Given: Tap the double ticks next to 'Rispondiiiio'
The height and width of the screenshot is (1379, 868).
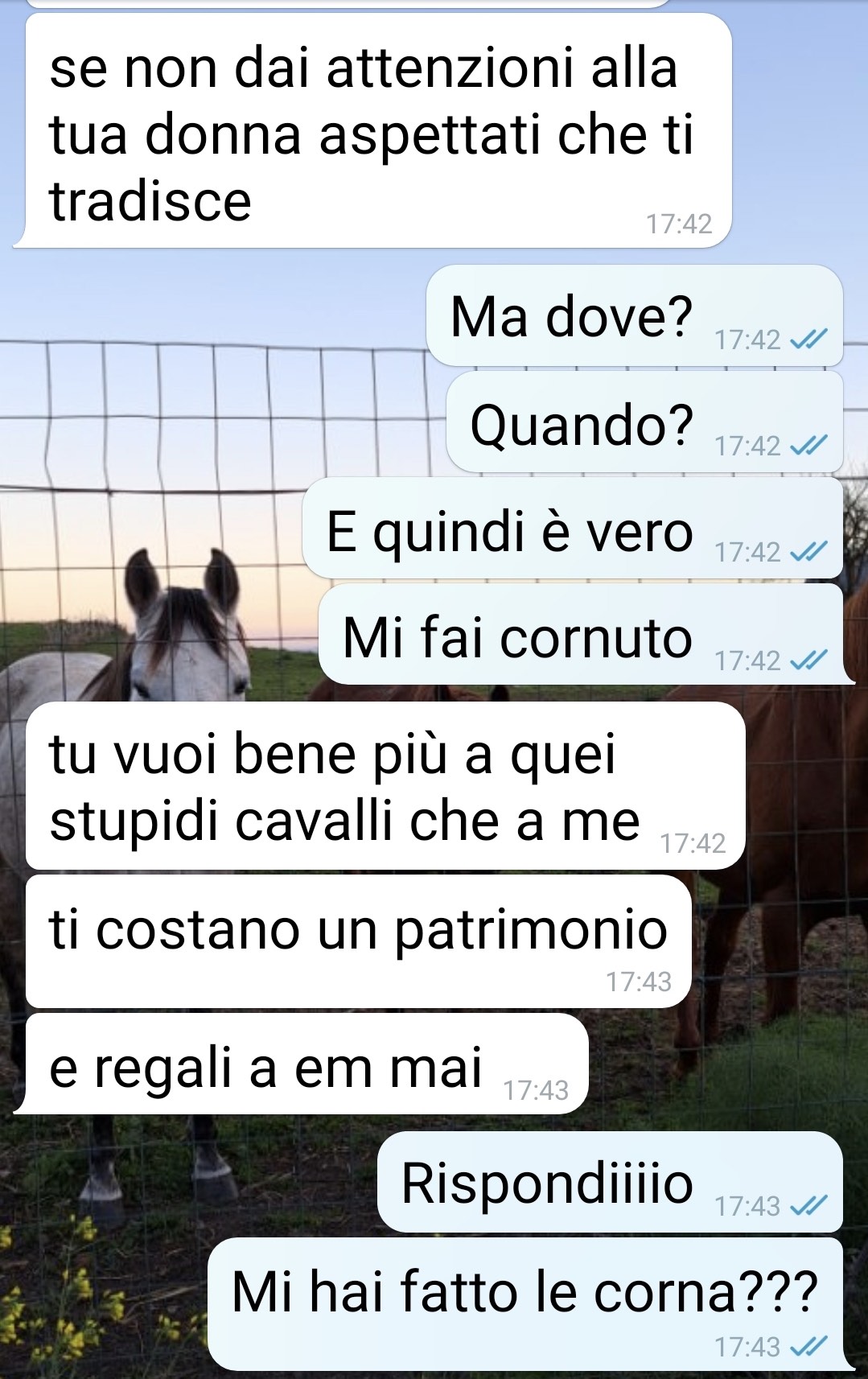Looking at the screenshot, I should tap(808, 1206).
